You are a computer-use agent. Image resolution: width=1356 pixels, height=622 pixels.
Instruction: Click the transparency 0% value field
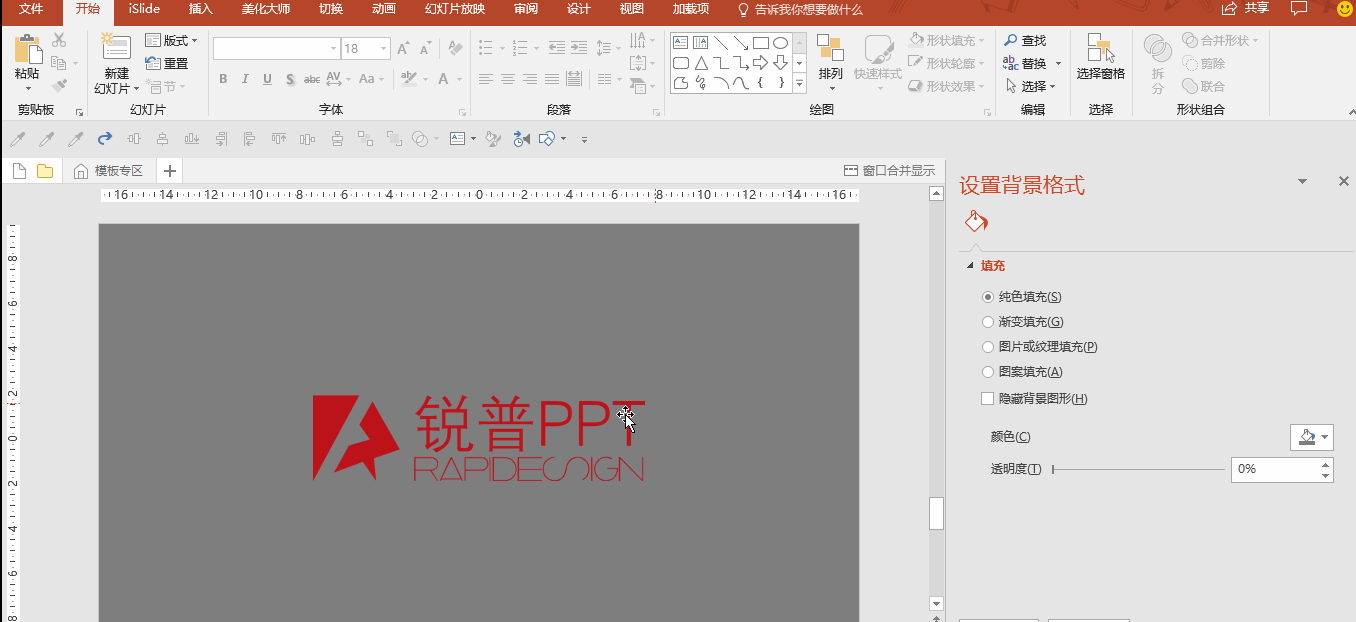click(x=1275, y=469)
